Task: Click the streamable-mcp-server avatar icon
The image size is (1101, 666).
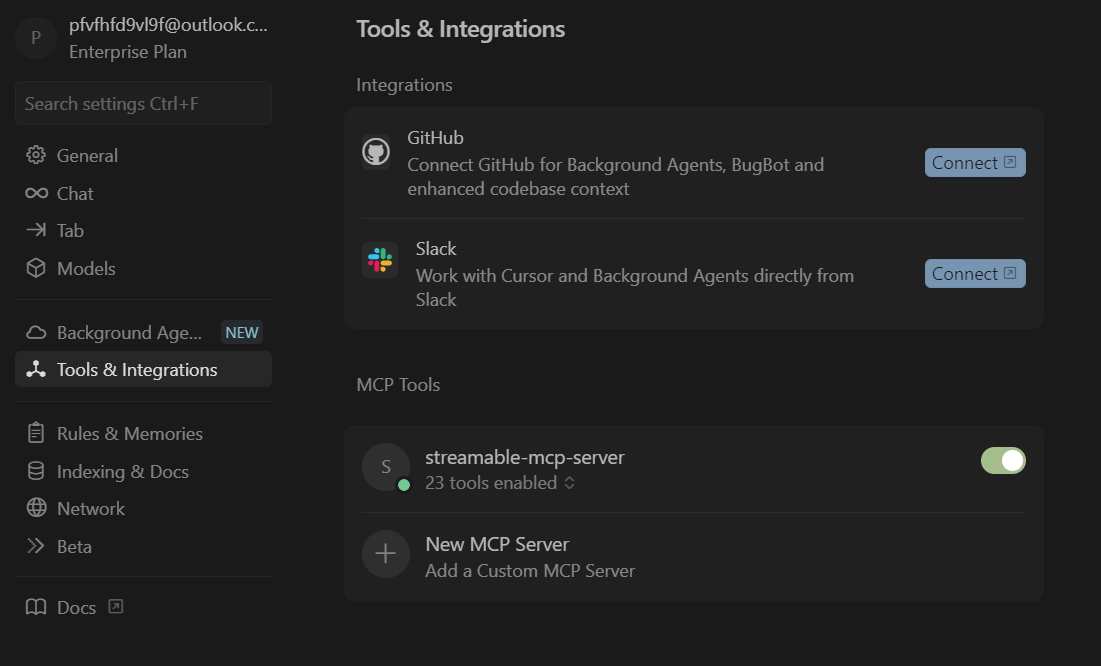Action: (x=385, y=467)
